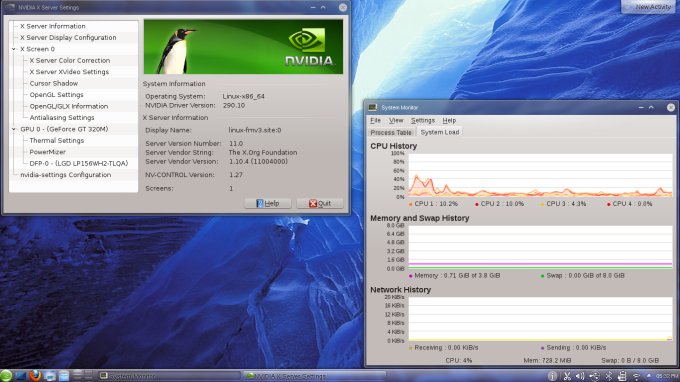680x382 pixels.
Task: Switch to Process Table tab
Action: click(x=391, y=132)
